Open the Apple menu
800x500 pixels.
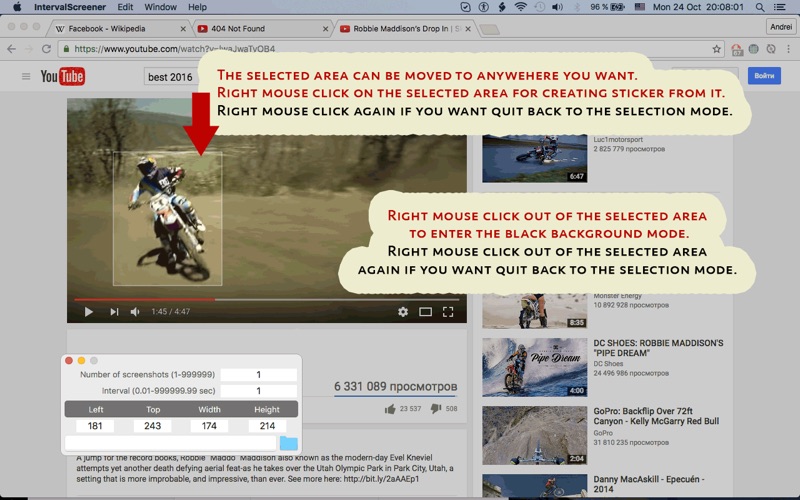tap(17, 7)
